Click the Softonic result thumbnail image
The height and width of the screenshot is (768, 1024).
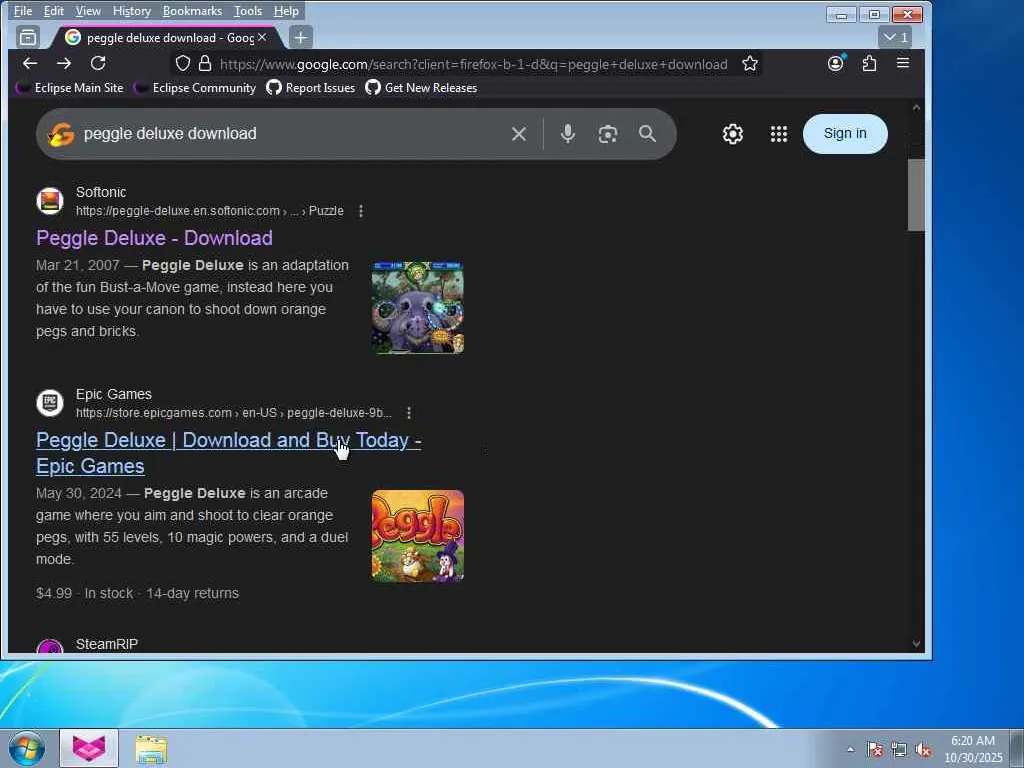[x=418, y=308]
